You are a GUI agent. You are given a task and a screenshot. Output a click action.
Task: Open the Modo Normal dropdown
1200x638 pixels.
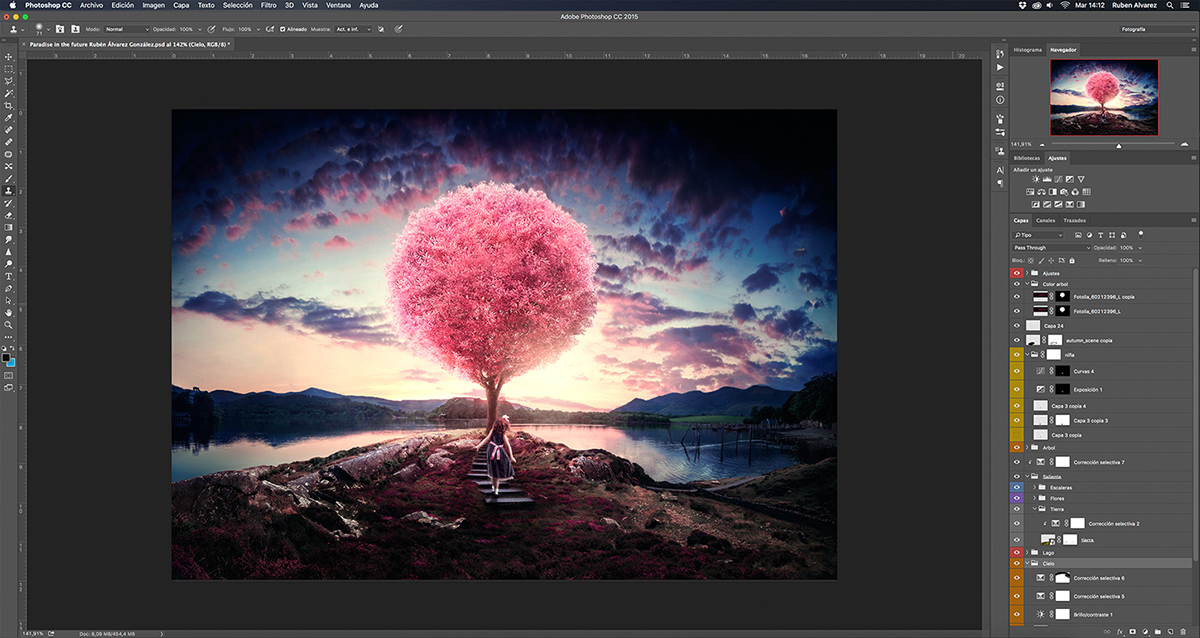click(x=127, y=29)
